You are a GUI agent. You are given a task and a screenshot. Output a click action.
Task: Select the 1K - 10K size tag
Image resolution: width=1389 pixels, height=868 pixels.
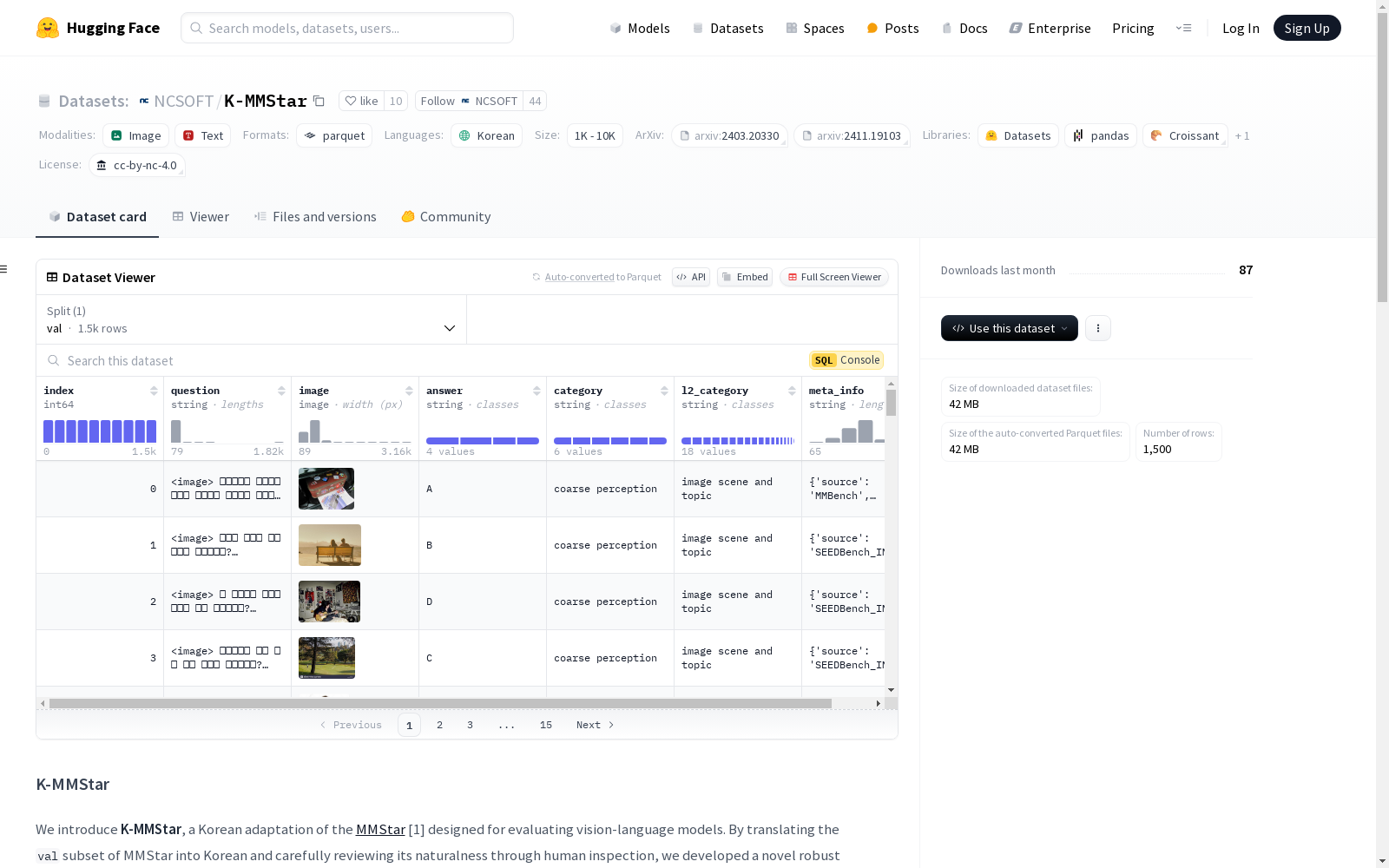(x=595, y=135)
